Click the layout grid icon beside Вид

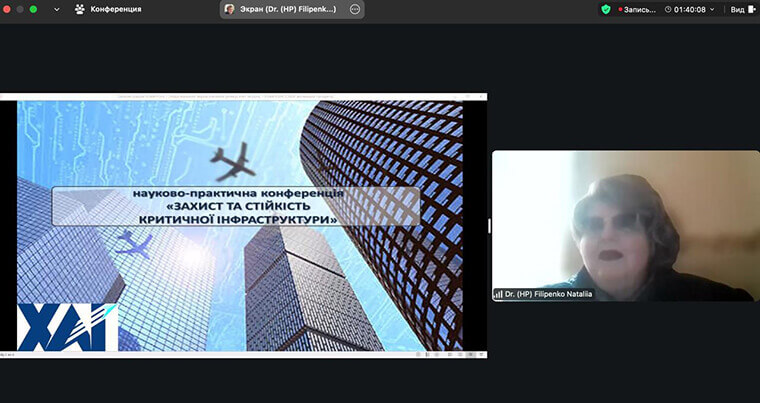(x=751, y=9)
